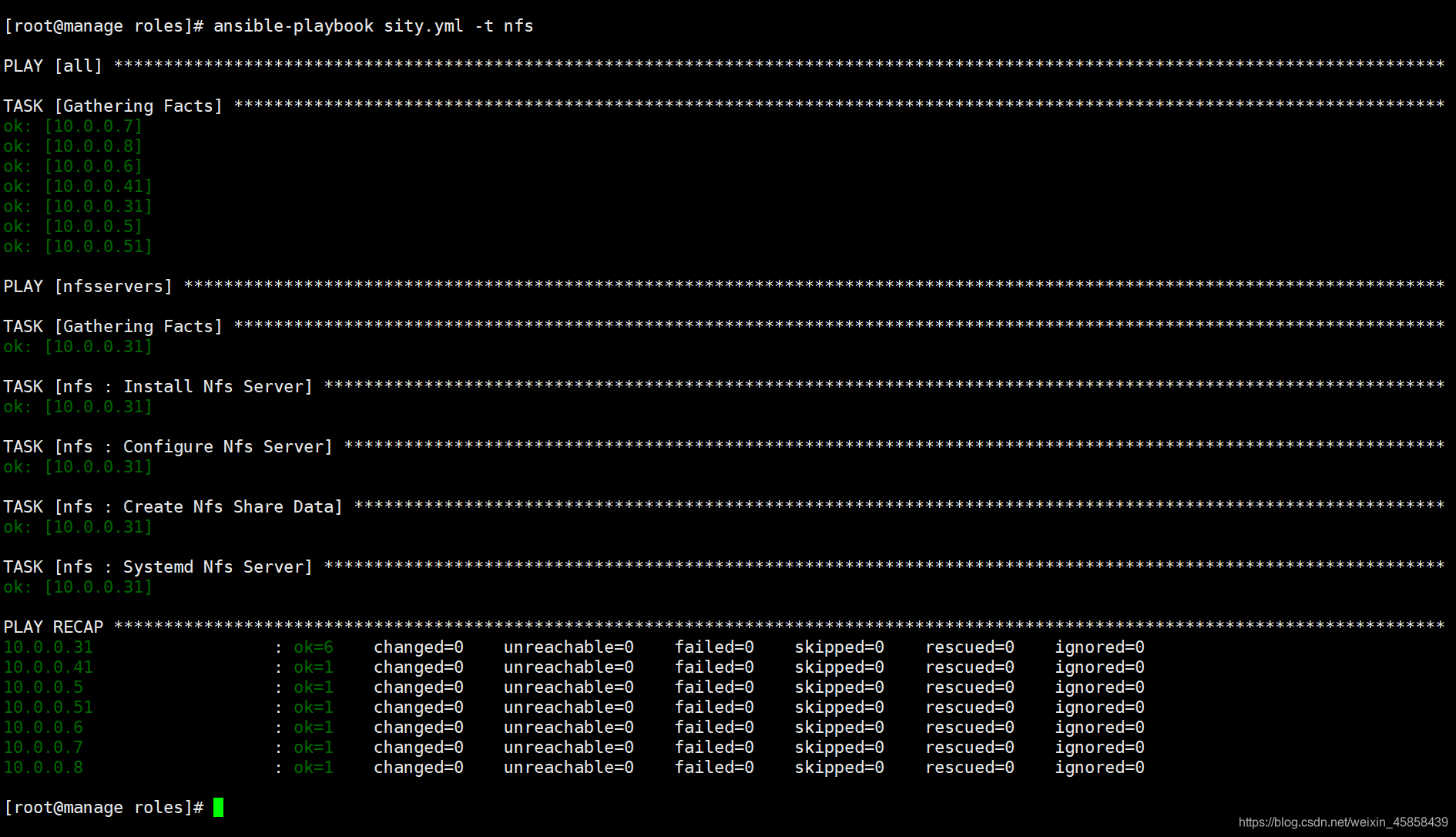
Task: Click the final '[root@manage roles]#' prompt
Action: (x=104, y=808)
